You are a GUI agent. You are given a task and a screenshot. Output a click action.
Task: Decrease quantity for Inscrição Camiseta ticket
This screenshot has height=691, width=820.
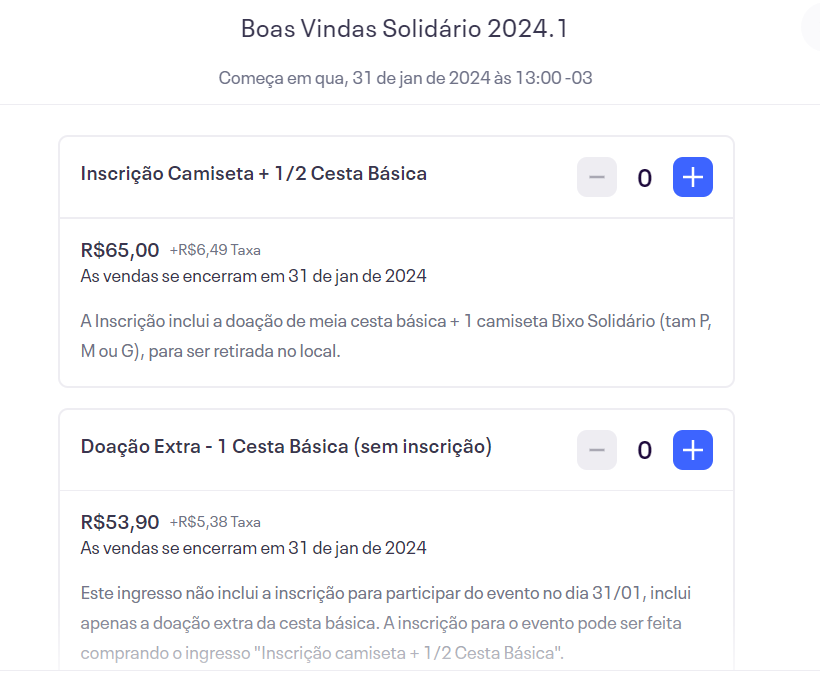[597, 178]
